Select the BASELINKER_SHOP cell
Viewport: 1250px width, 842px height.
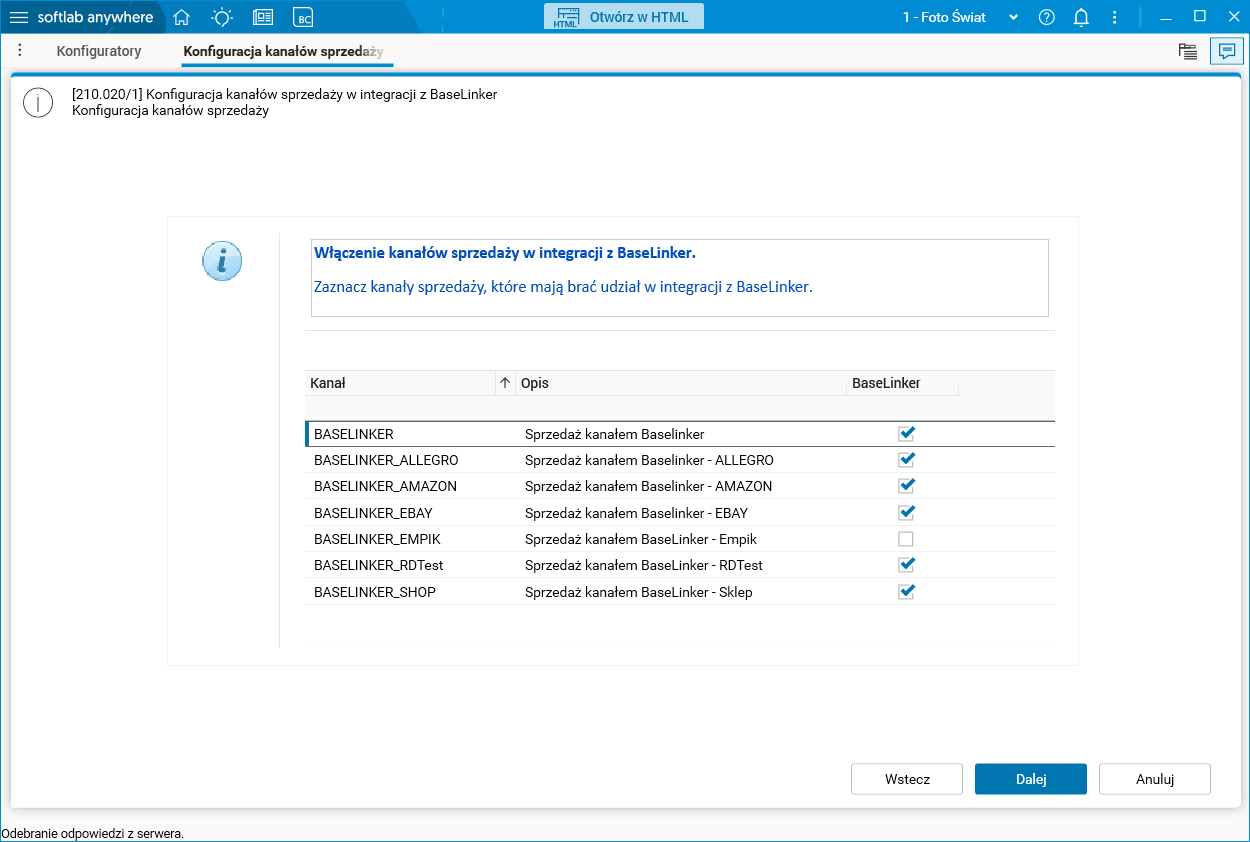pos(375,591)
